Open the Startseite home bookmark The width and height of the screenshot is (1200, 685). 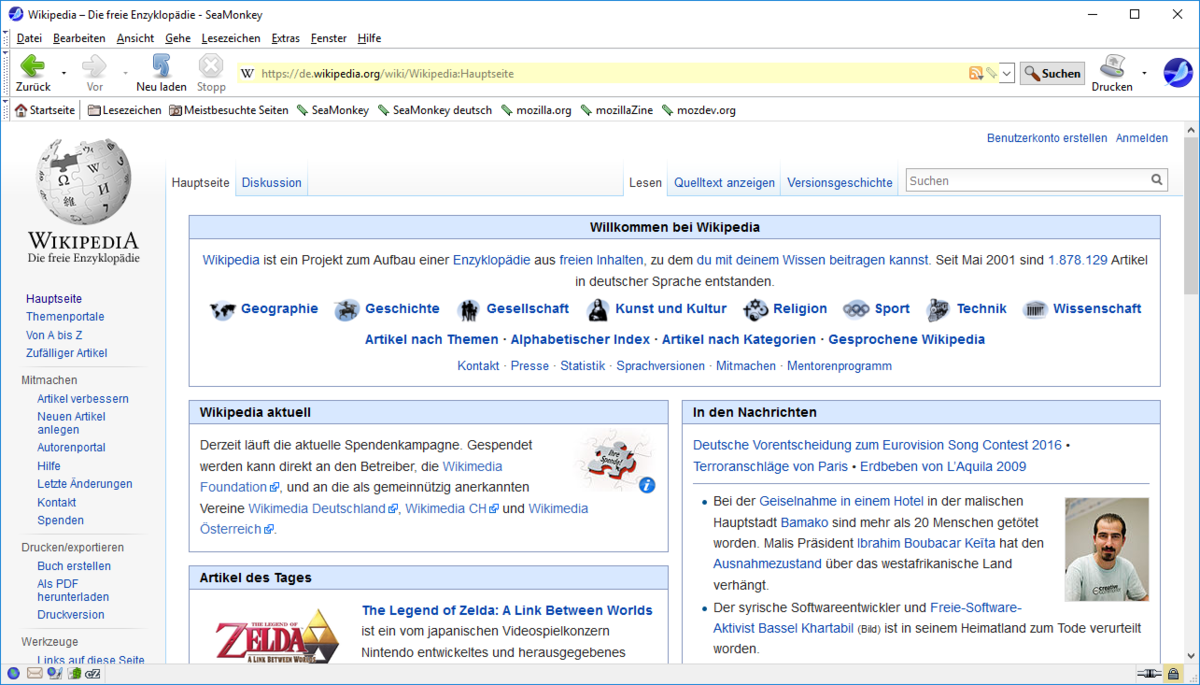(45, 110)
